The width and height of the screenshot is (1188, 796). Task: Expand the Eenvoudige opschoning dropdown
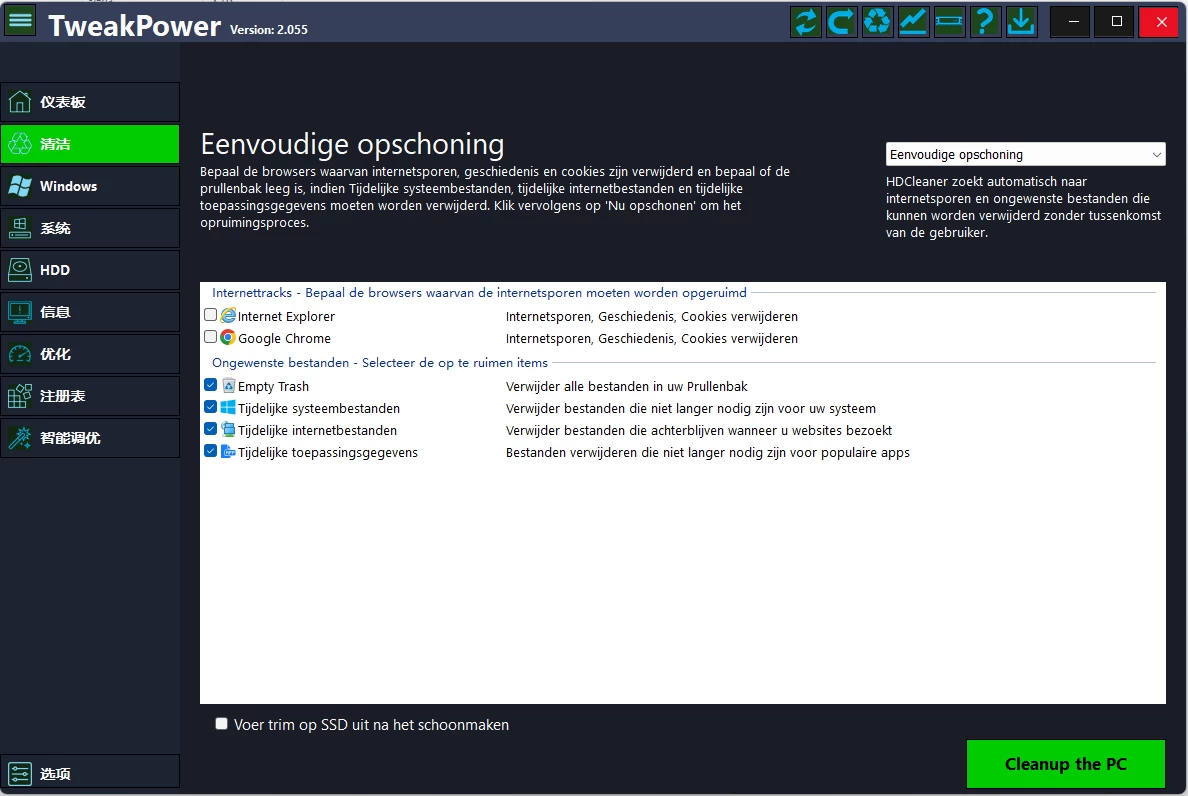tap(1025, 154)
